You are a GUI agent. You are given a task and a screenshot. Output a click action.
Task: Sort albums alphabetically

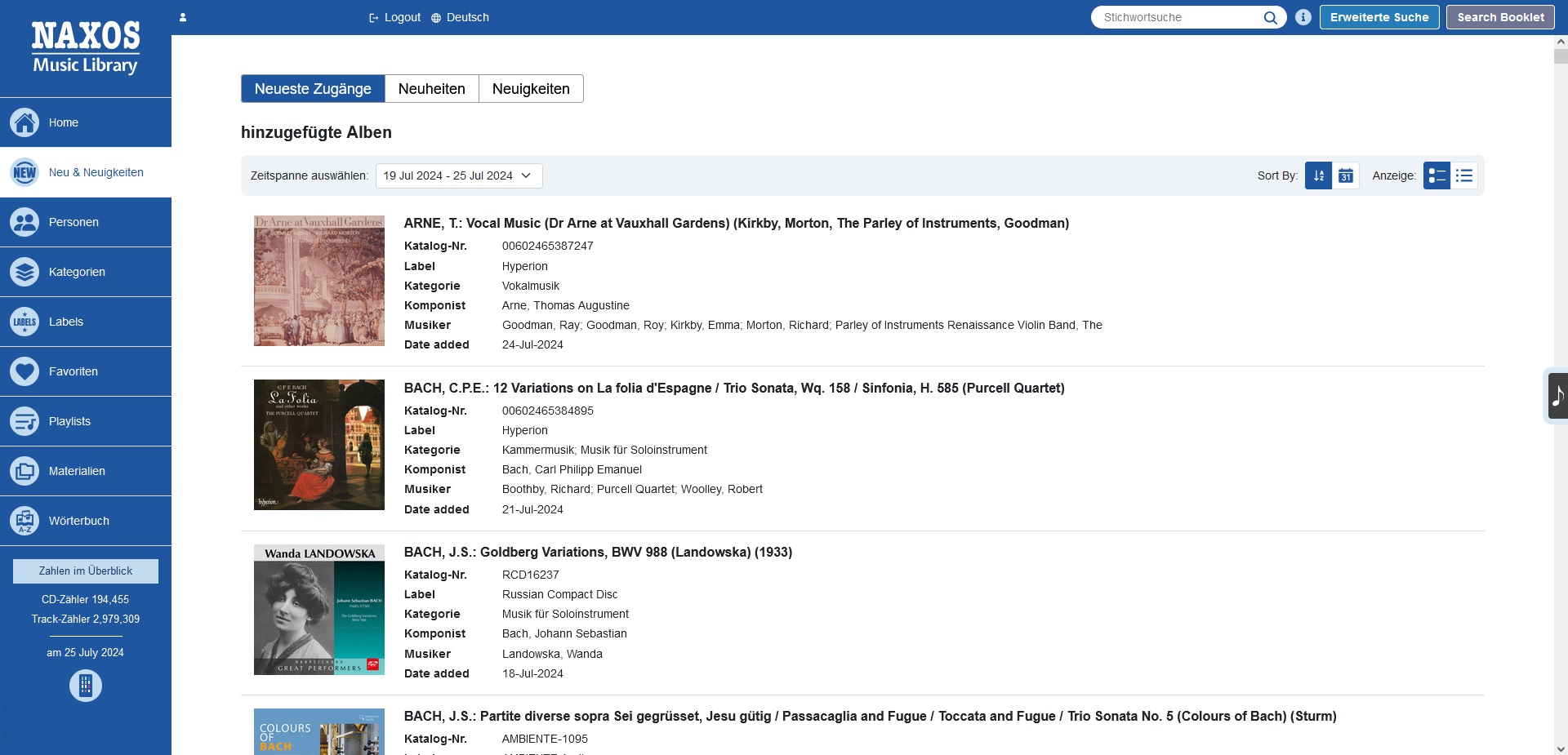[x=1318, y=175]
